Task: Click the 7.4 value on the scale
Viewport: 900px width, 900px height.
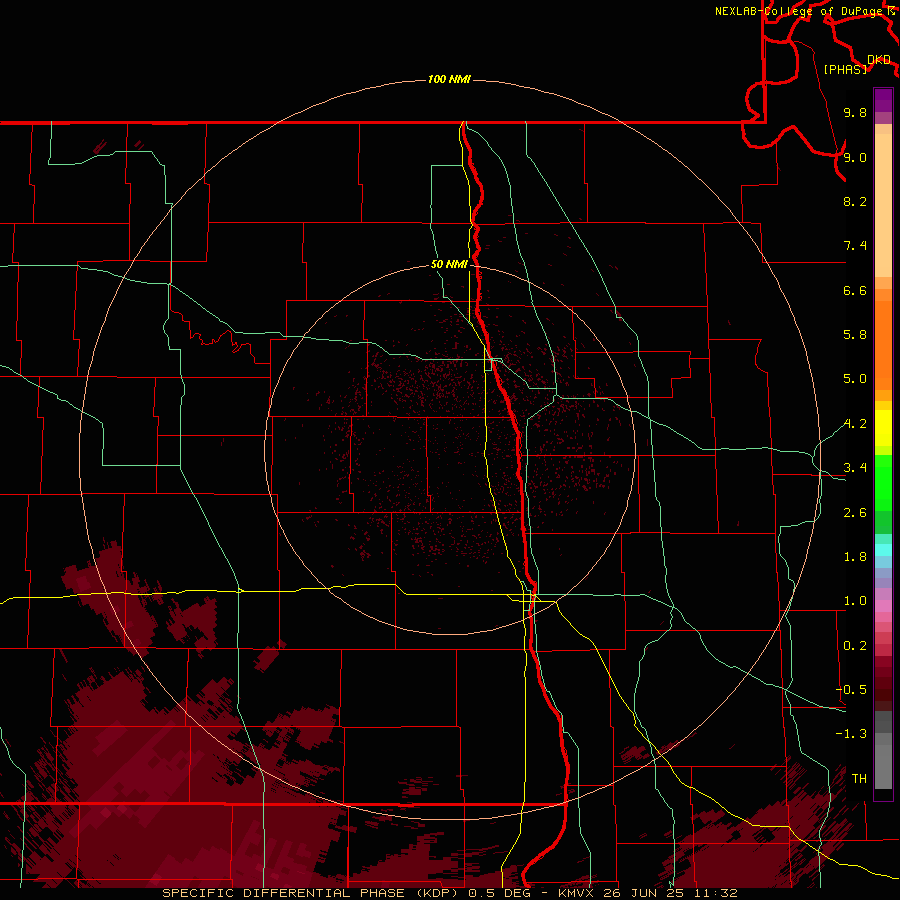Action: tap(855, 246)
